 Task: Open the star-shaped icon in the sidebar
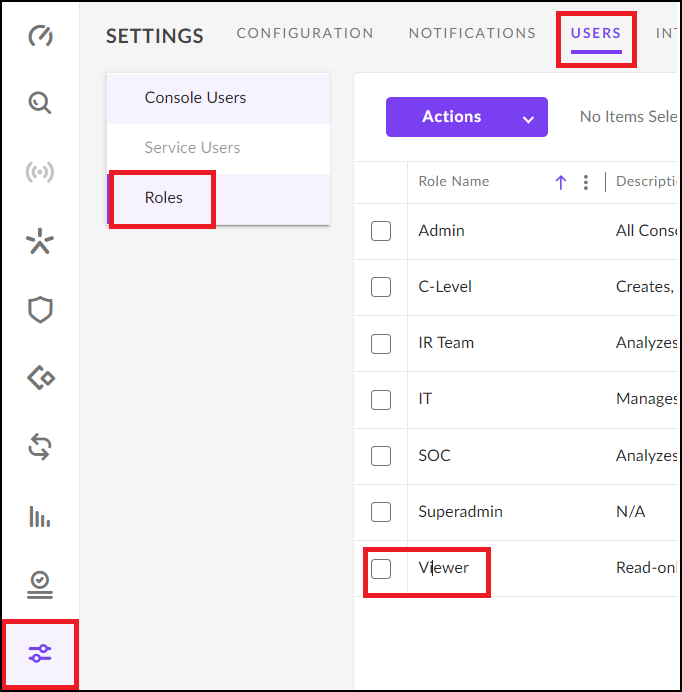click(40, 241)
